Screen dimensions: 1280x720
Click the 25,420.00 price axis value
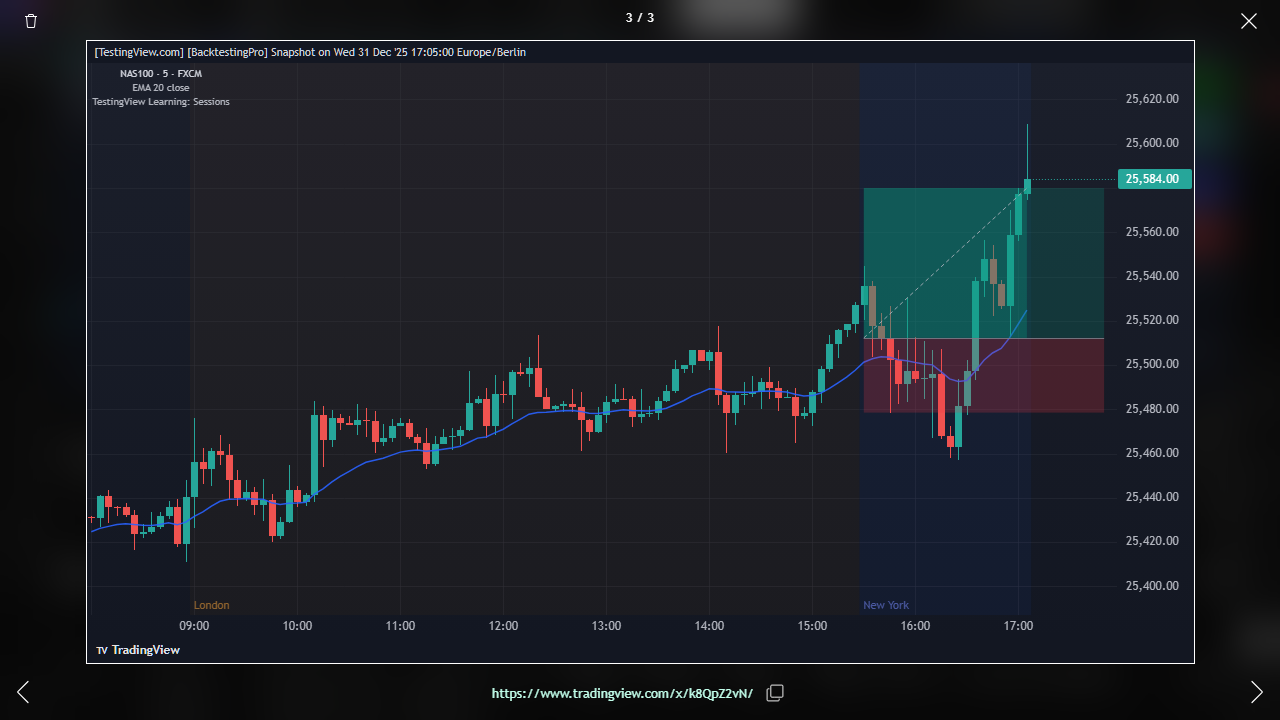point(1152,541)
